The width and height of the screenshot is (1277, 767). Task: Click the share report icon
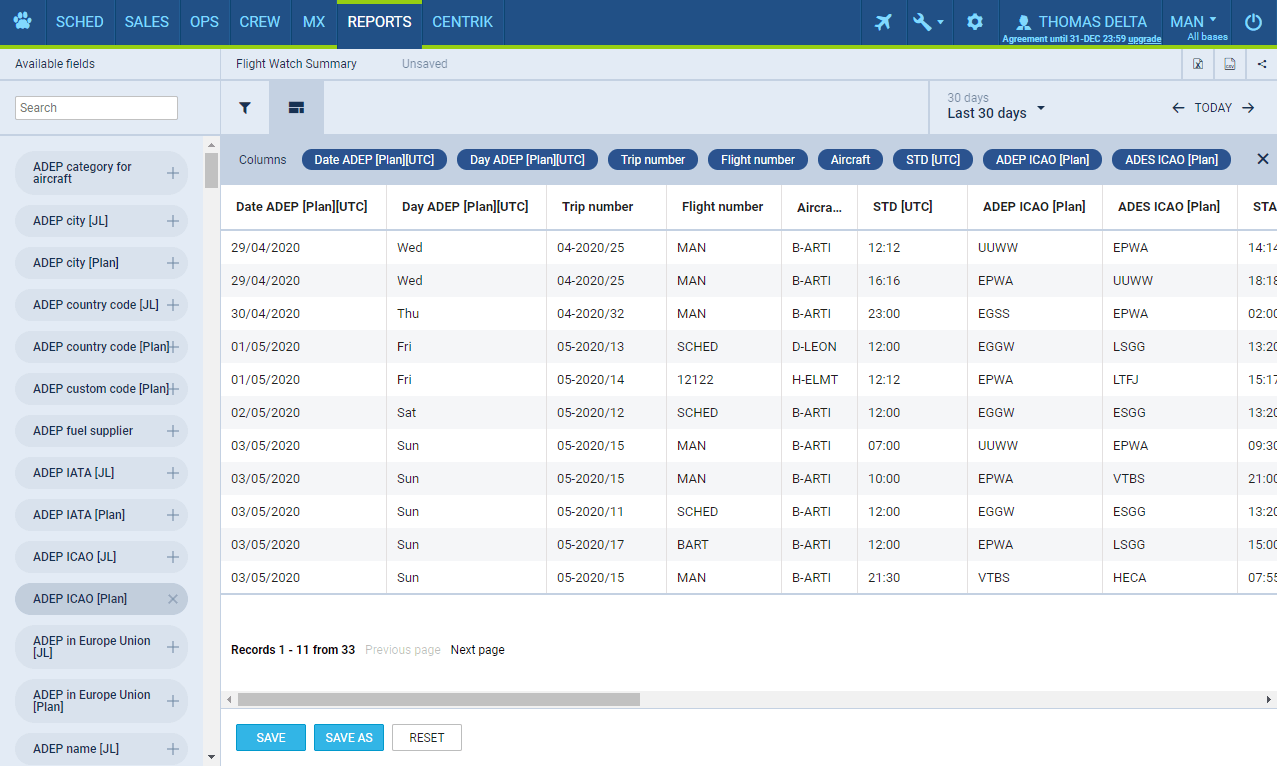coord(1262,64)
